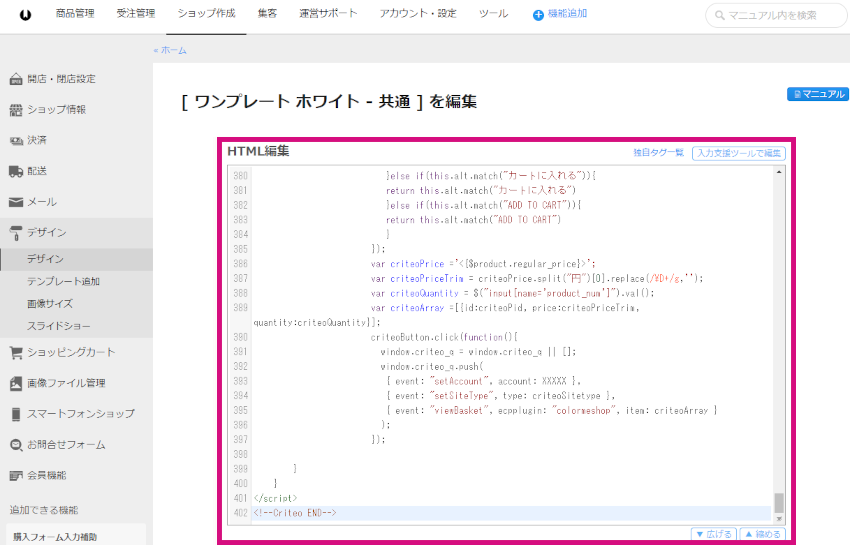Go back via the « ホーム breadcrumb

pyautogui.click(x=170, y=50)
